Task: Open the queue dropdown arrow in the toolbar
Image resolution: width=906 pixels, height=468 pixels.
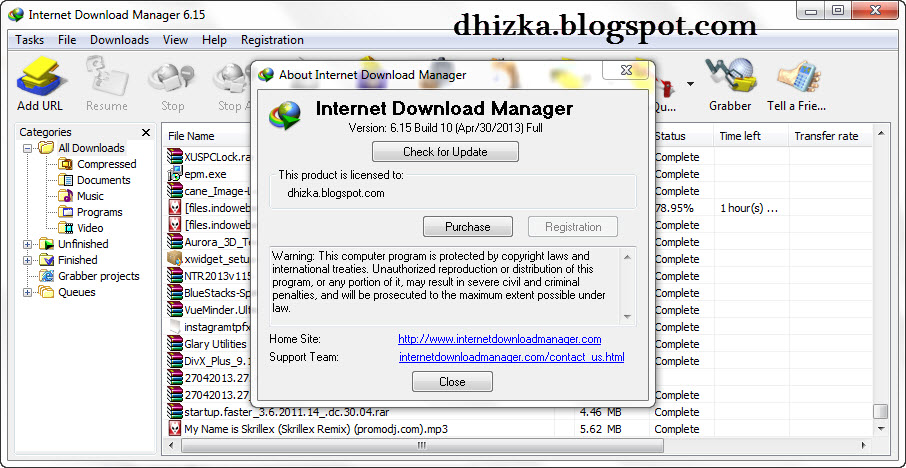Action: [690, 84]
